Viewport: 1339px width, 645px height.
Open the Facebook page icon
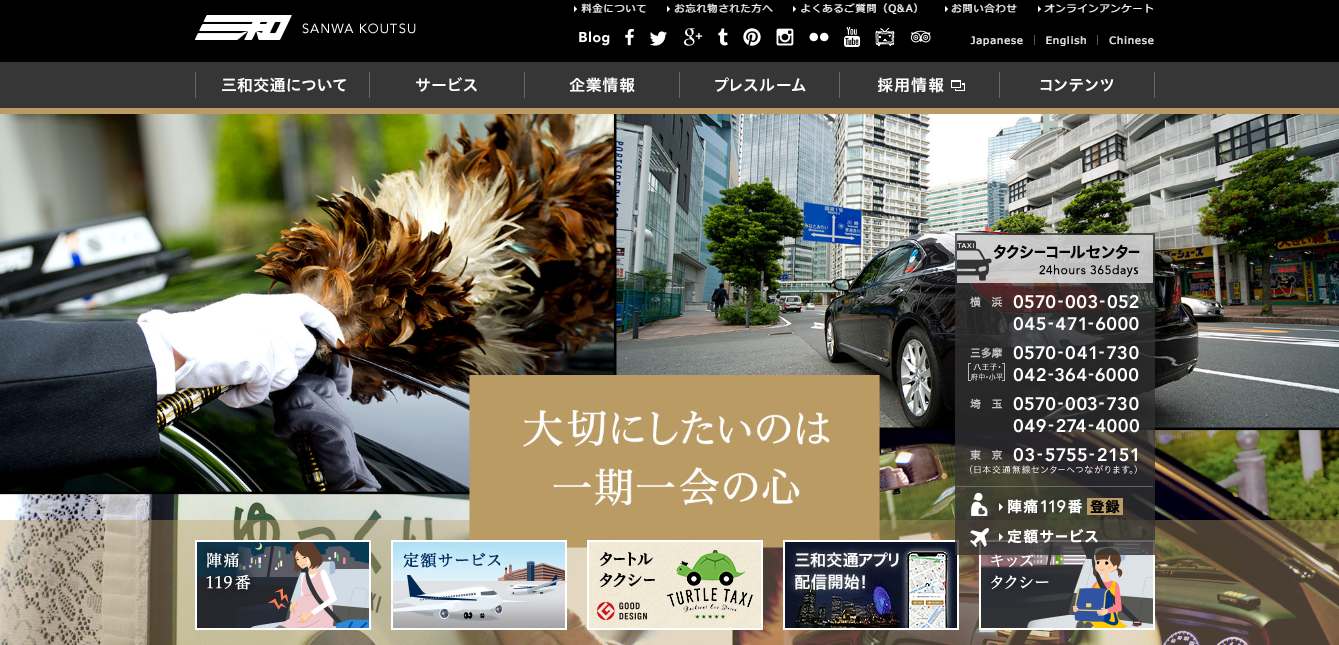click(x=629, y=38)
